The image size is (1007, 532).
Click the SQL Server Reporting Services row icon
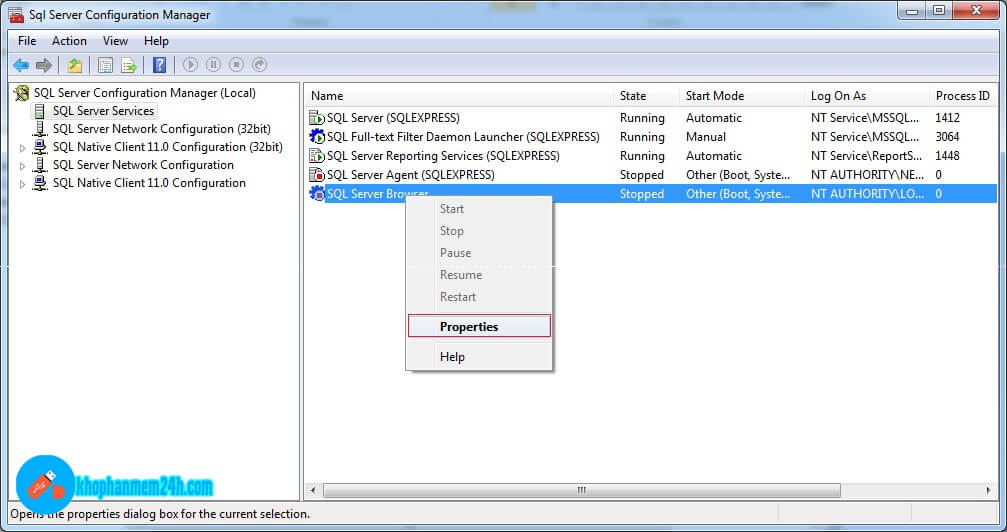(x=317, y=156)
